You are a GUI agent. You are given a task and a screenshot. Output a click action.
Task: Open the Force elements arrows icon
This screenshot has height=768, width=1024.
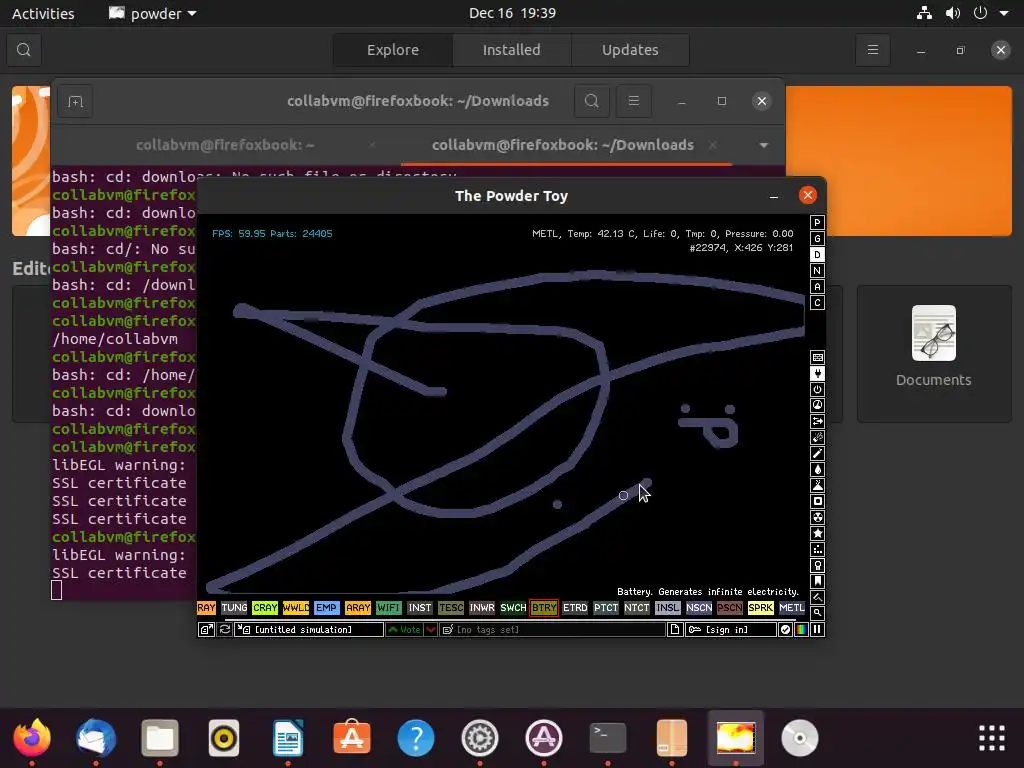point(817,421)
